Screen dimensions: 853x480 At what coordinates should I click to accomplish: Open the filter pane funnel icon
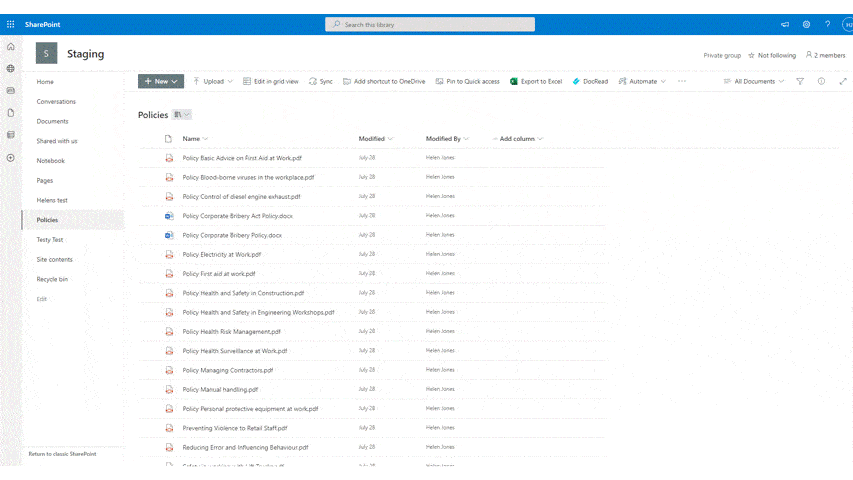(x=800, y=82)
